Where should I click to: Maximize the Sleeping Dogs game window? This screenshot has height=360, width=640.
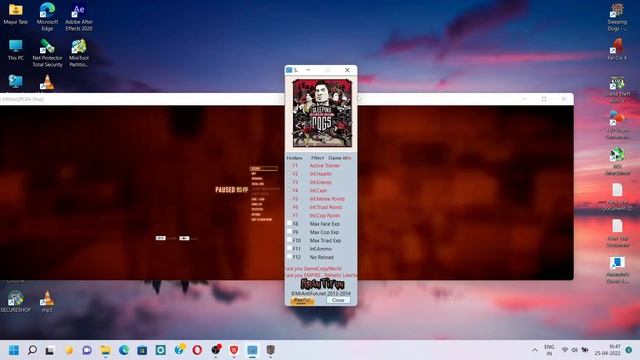[x=544, y=99]
